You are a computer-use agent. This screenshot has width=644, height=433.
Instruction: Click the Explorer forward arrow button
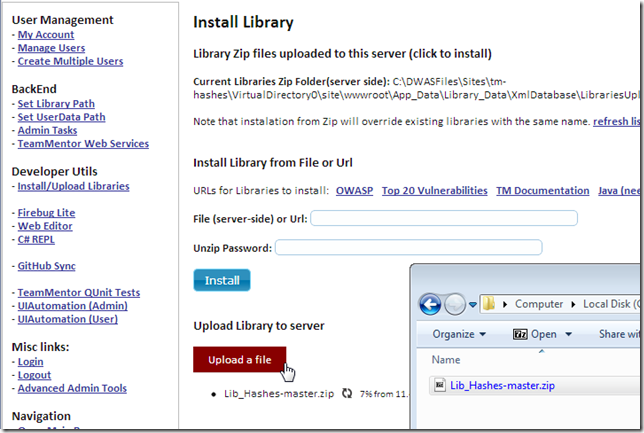tap(455, 303)
